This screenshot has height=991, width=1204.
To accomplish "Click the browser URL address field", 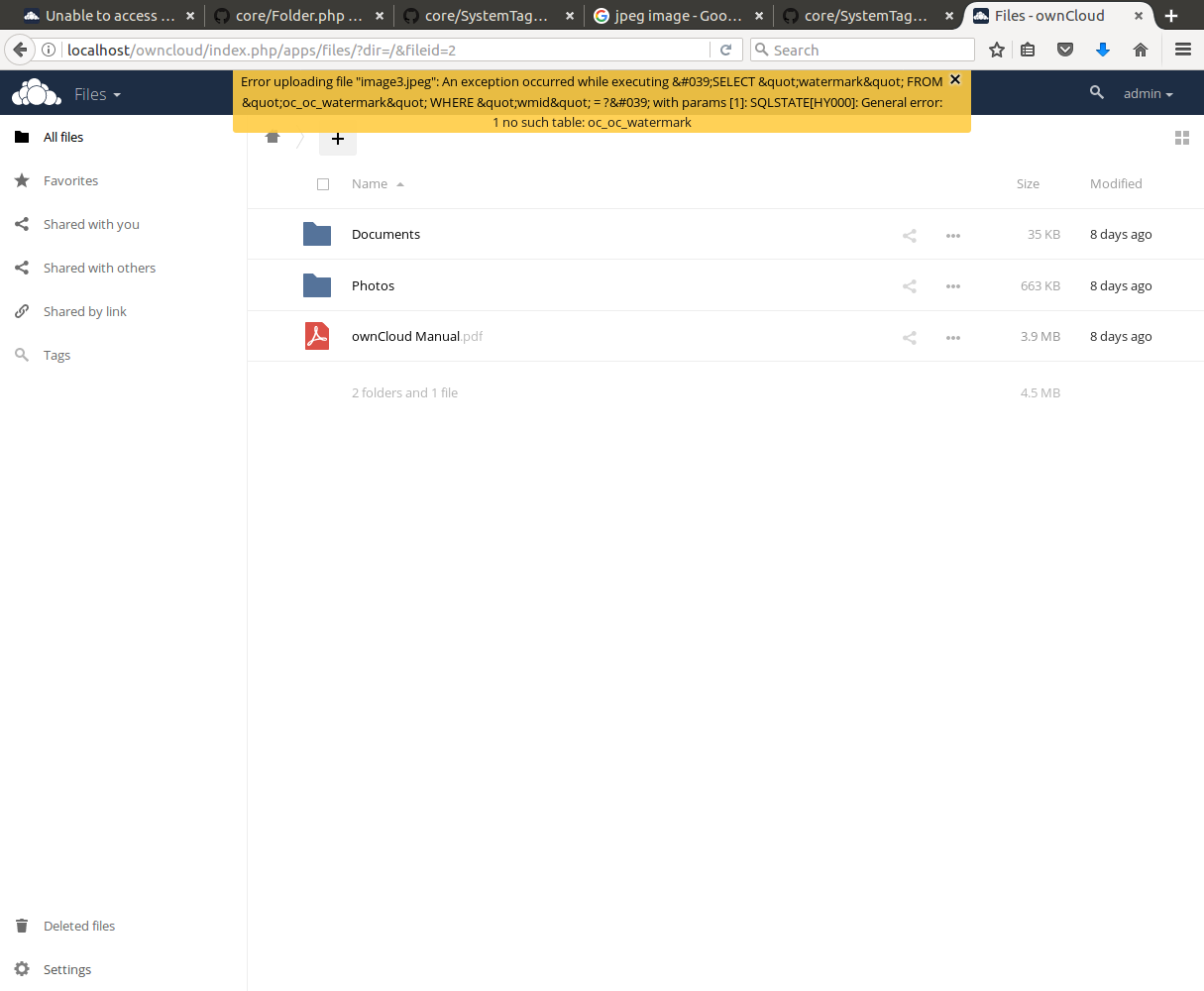I will click(386, 50).
